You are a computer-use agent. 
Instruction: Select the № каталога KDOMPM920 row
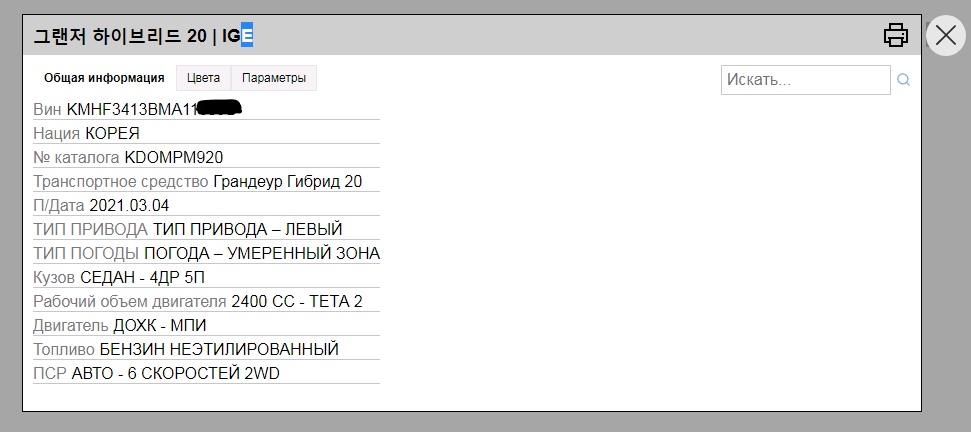pyautogui.click(x=206, y=157)
